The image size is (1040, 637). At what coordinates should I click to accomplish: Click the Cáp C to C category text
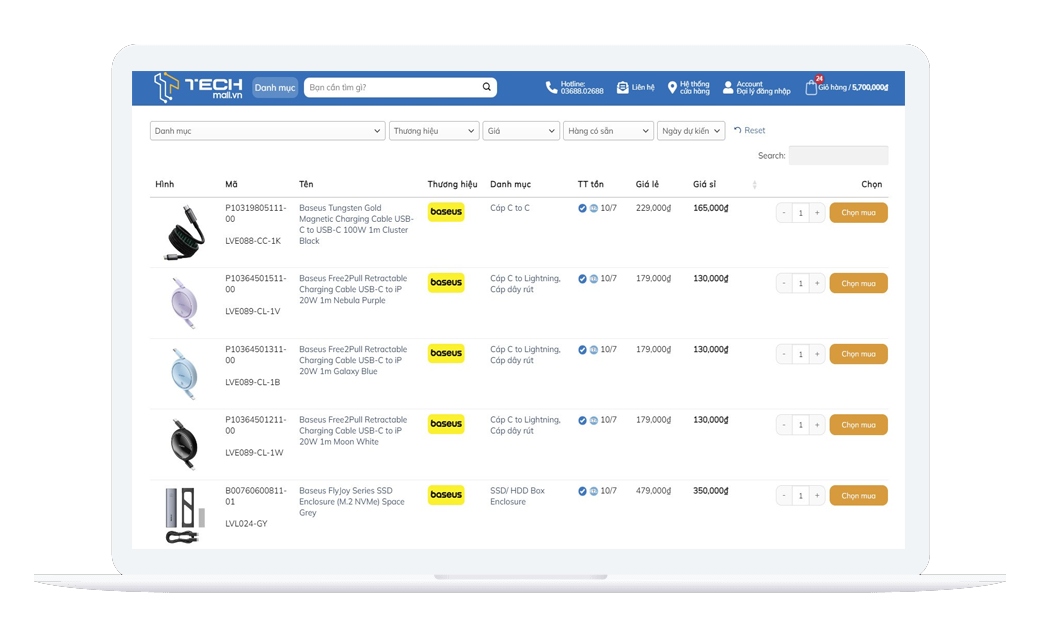[510, 208]
